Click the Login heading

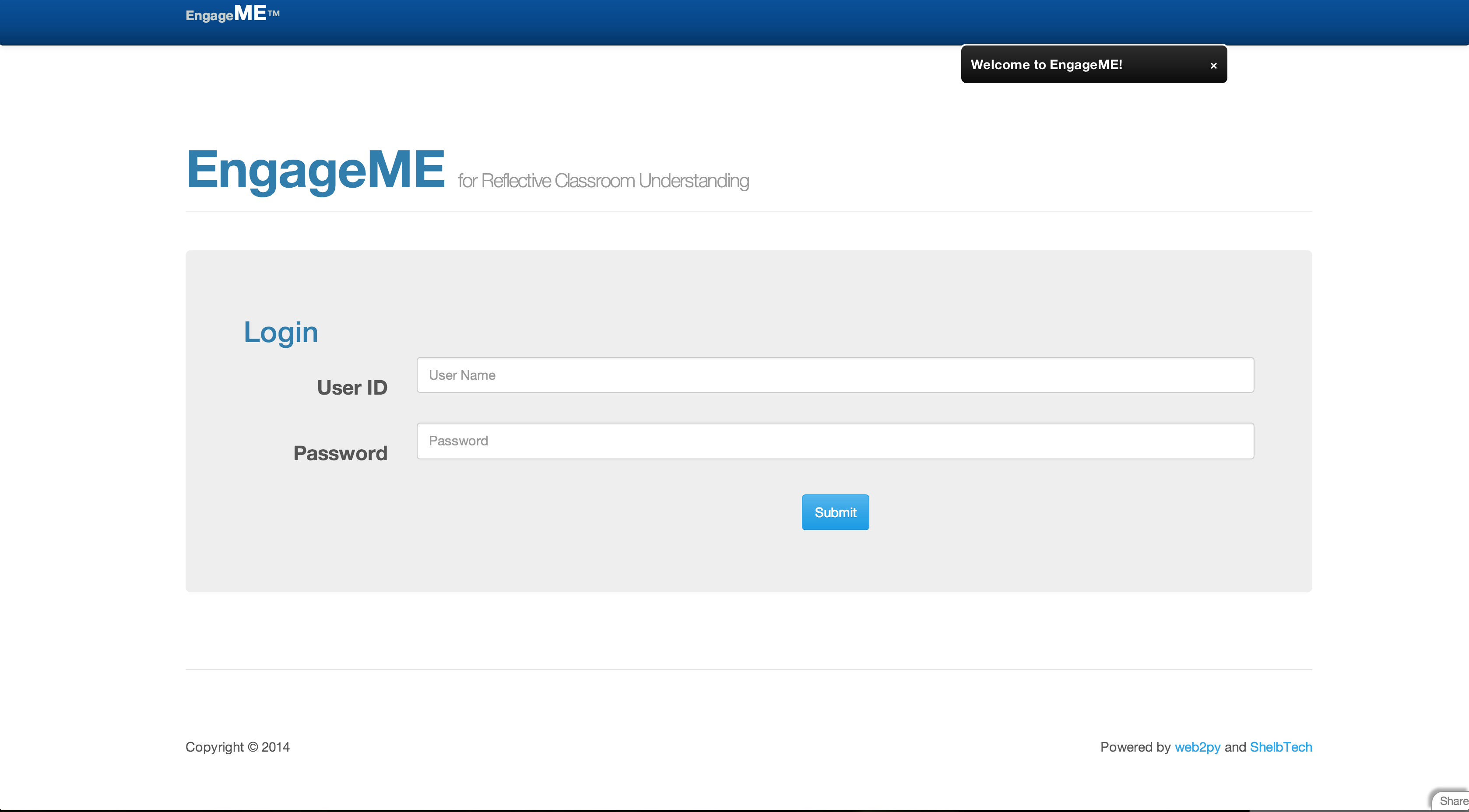point(281,332)
